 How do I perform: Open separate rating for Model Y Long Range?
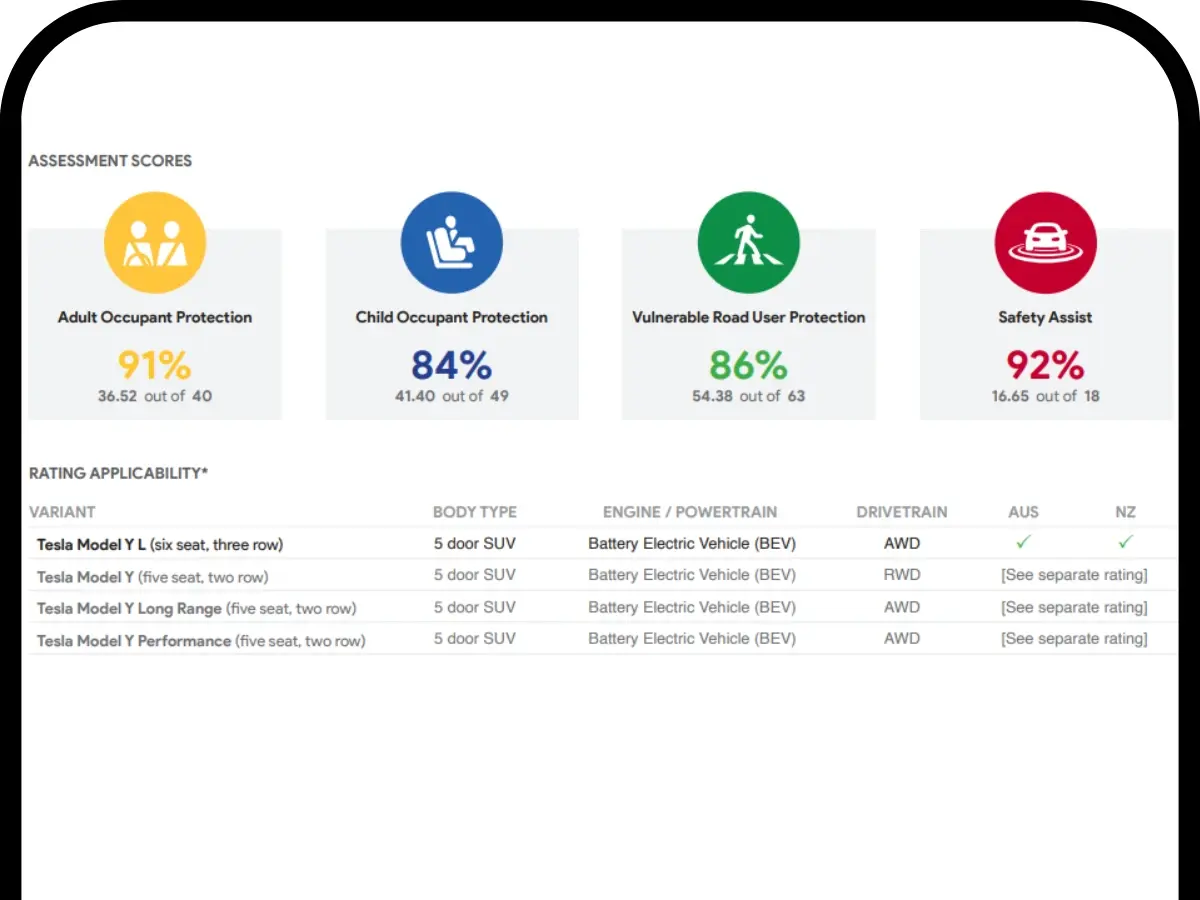pos(1074,607)
